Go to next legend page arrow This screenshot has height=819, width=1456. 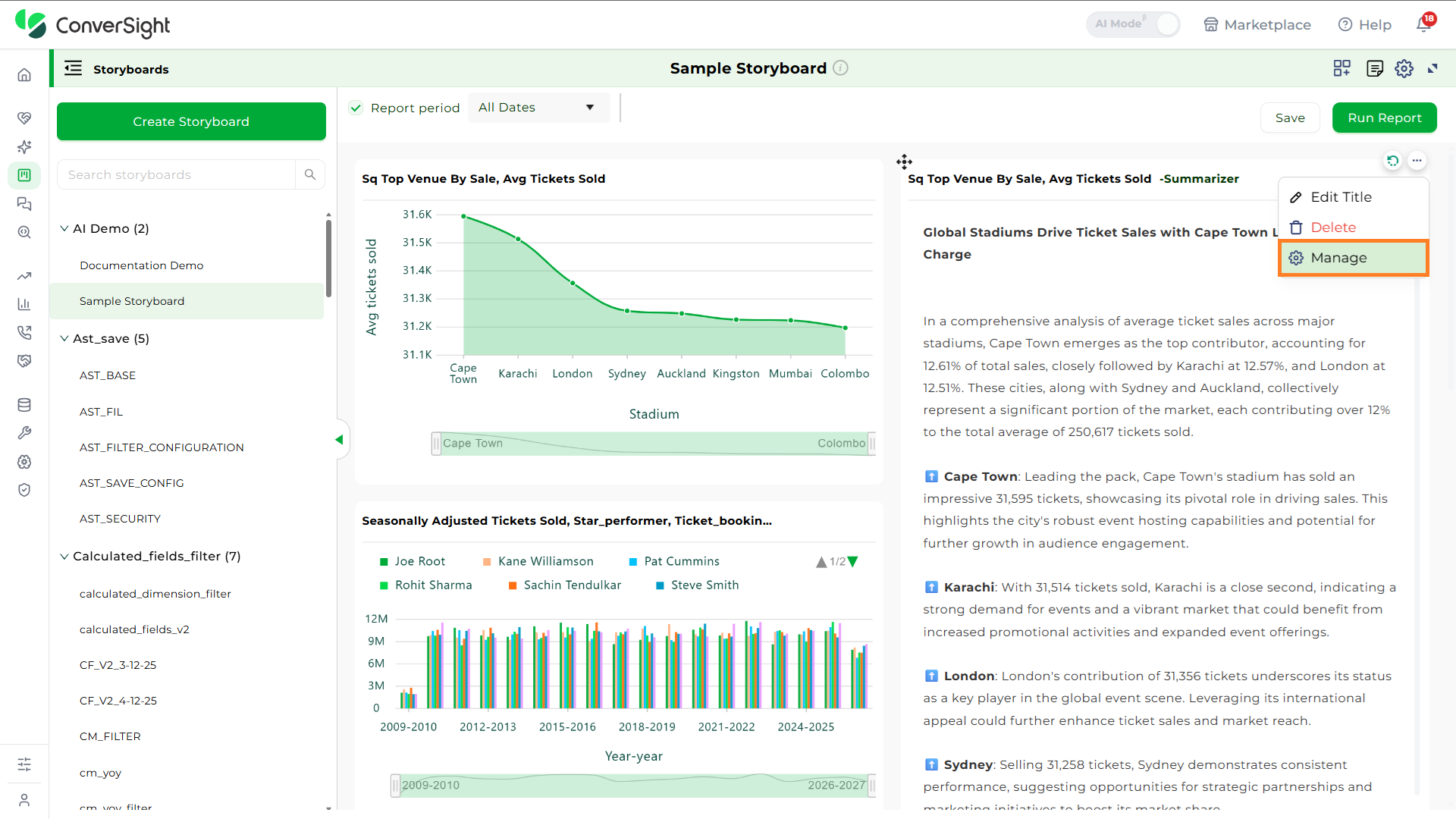pyautogui.click(x=853, y=562)
